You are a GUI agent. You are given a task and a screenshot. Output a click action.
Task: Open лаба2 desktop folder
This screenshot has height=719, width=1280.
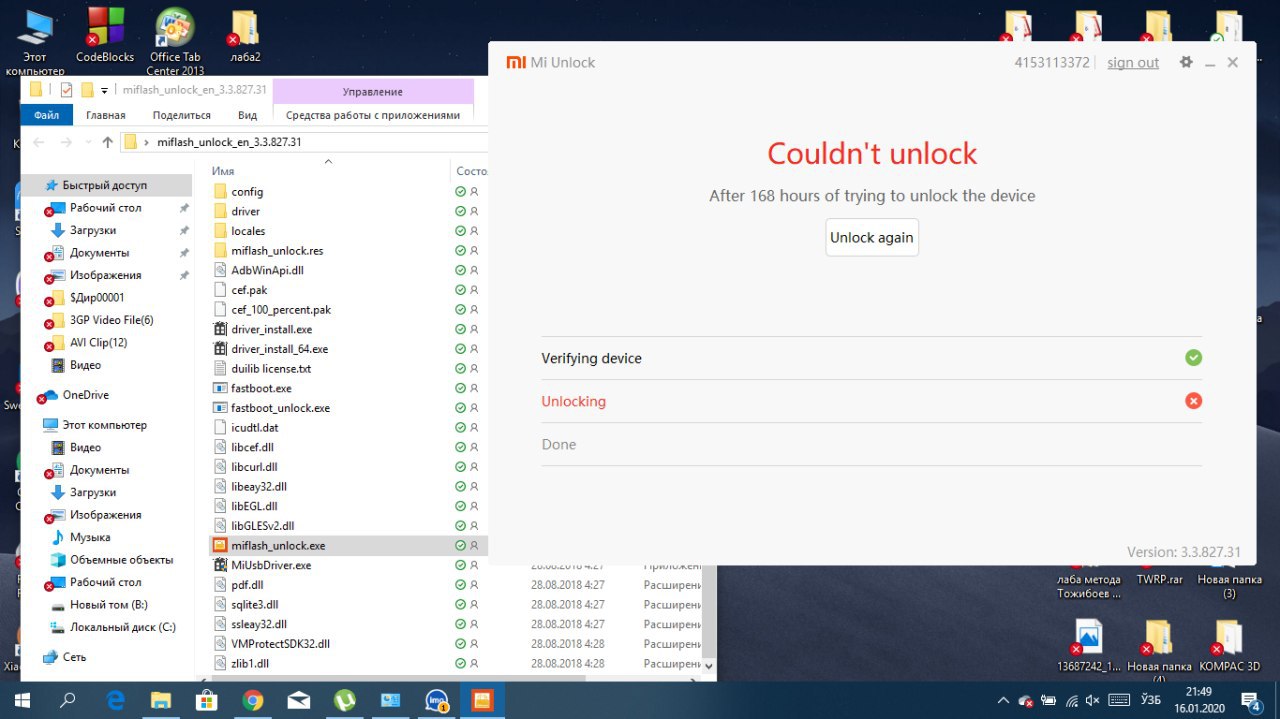tap(245, 36)
